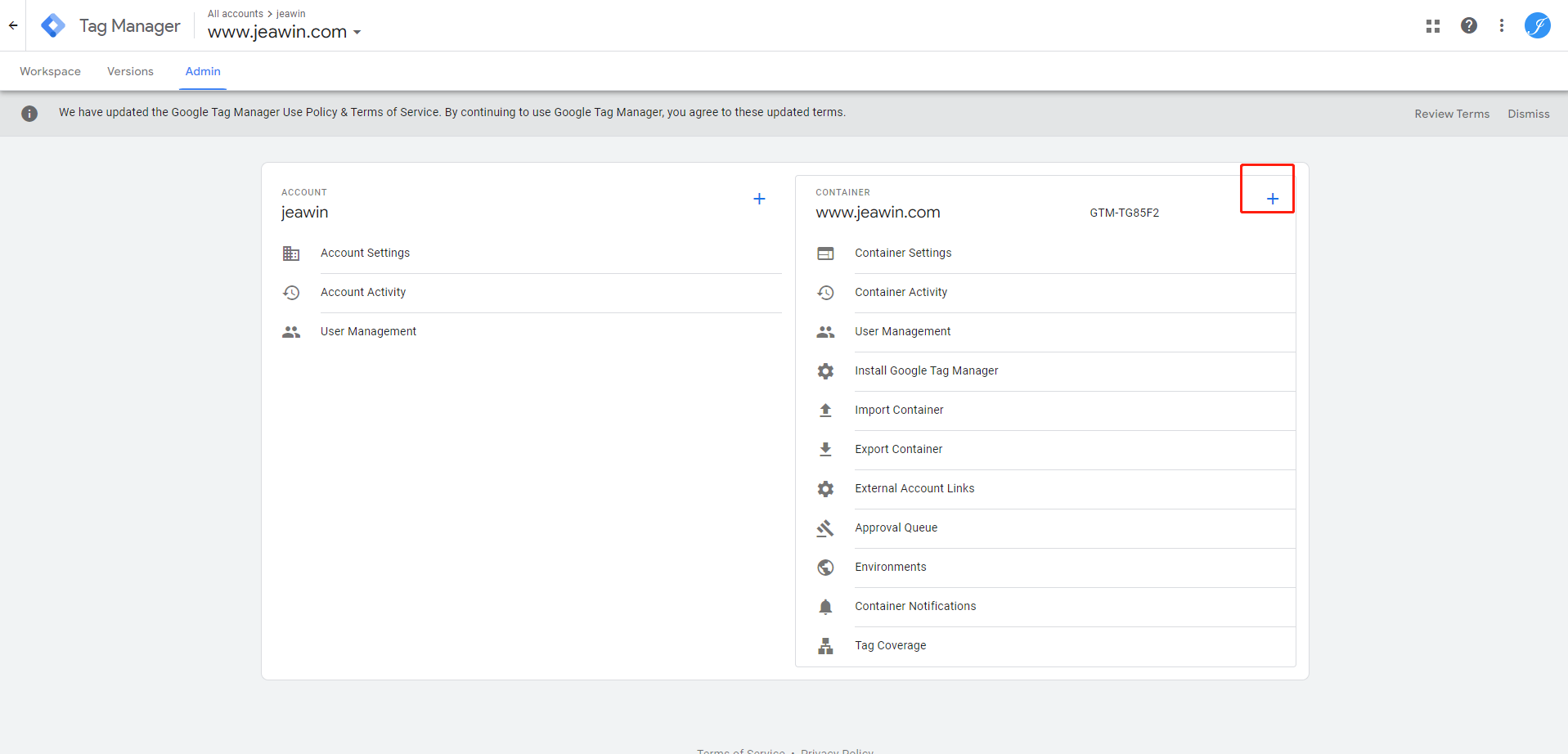1568x754 pixels.
Task: Click the plus icon to create account
Action: pos(759,199)
